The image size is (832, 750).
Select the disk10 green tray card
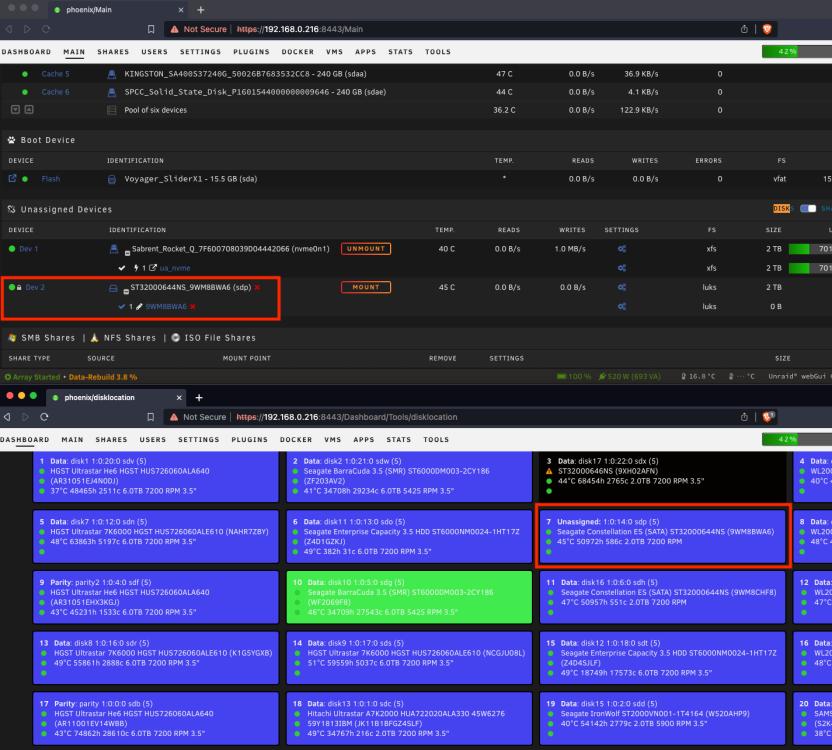409,597
